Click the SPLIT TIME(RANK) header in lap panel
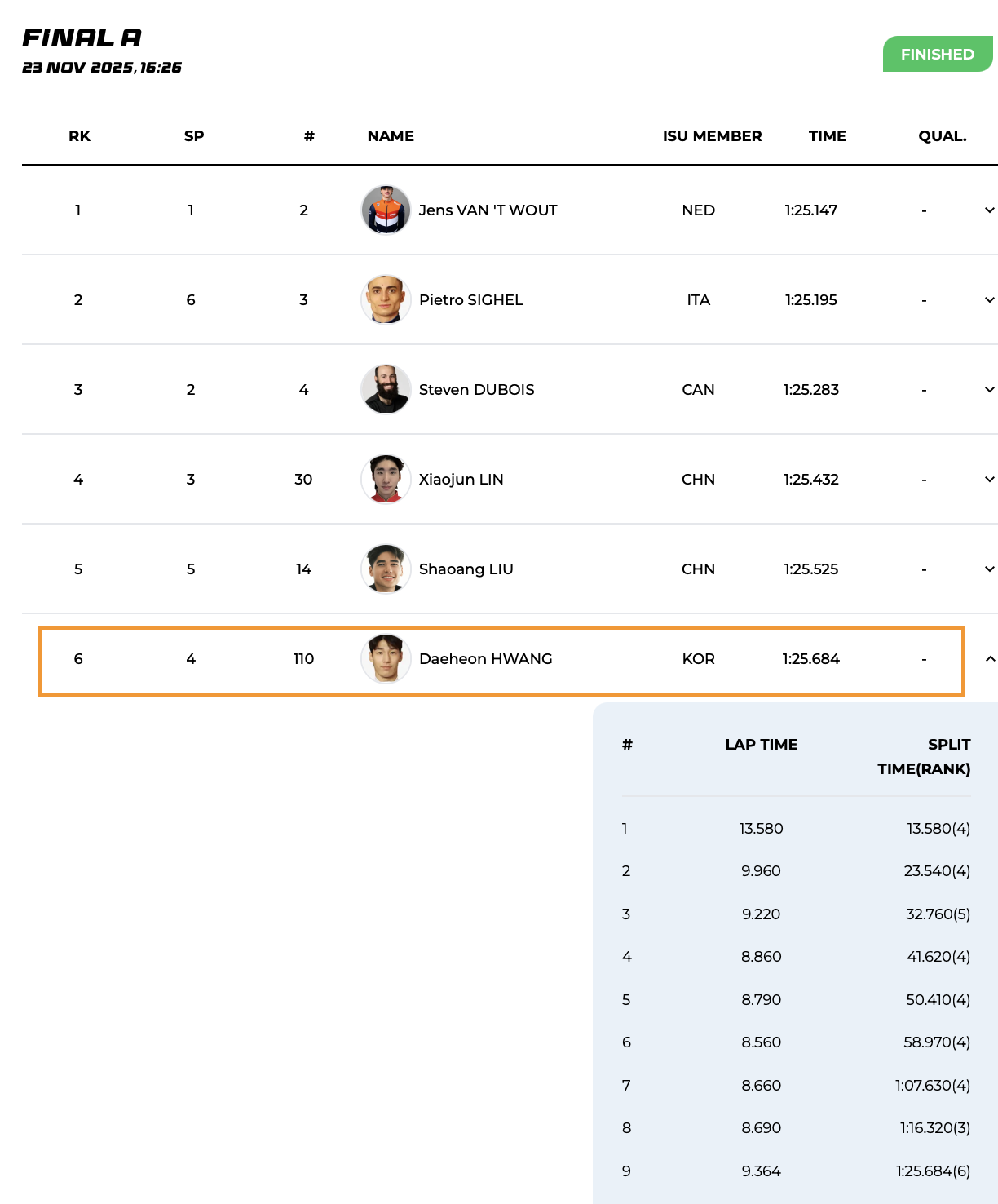The width and height of the screenshot is (998, 1204). (923, 756)
